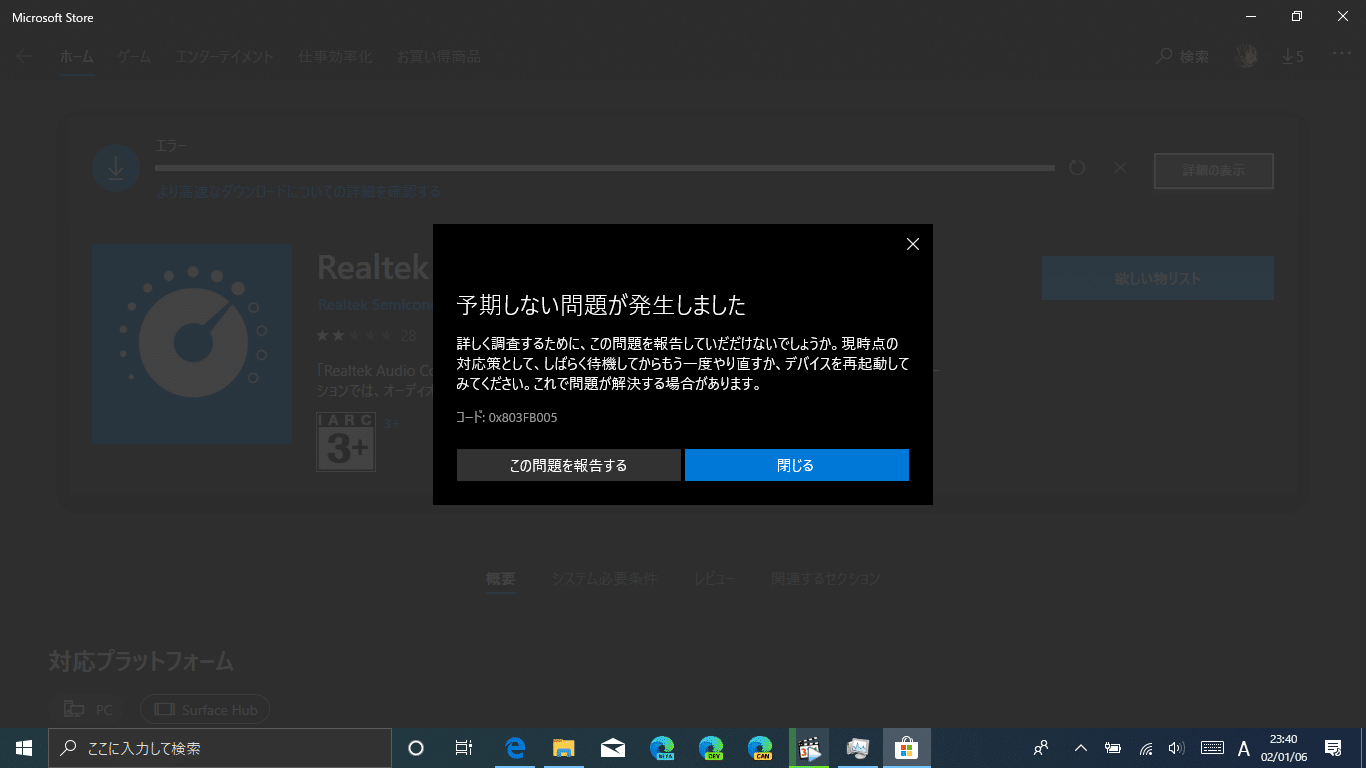
Task: Select the 関連するセクション tab
Action: tap(826, 579)
